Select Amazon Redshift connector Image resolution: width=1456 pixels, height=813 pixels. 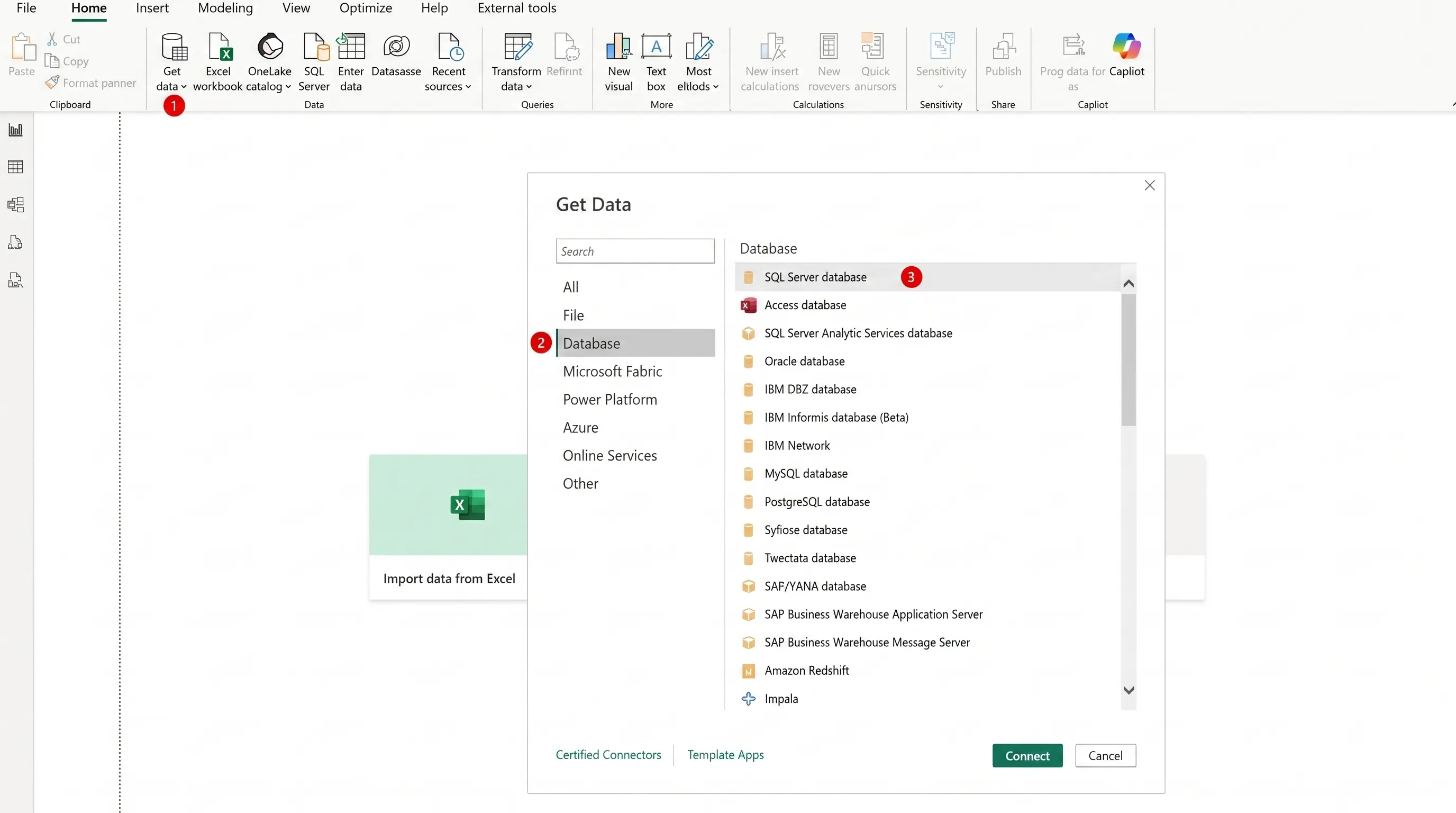[928, 671]
